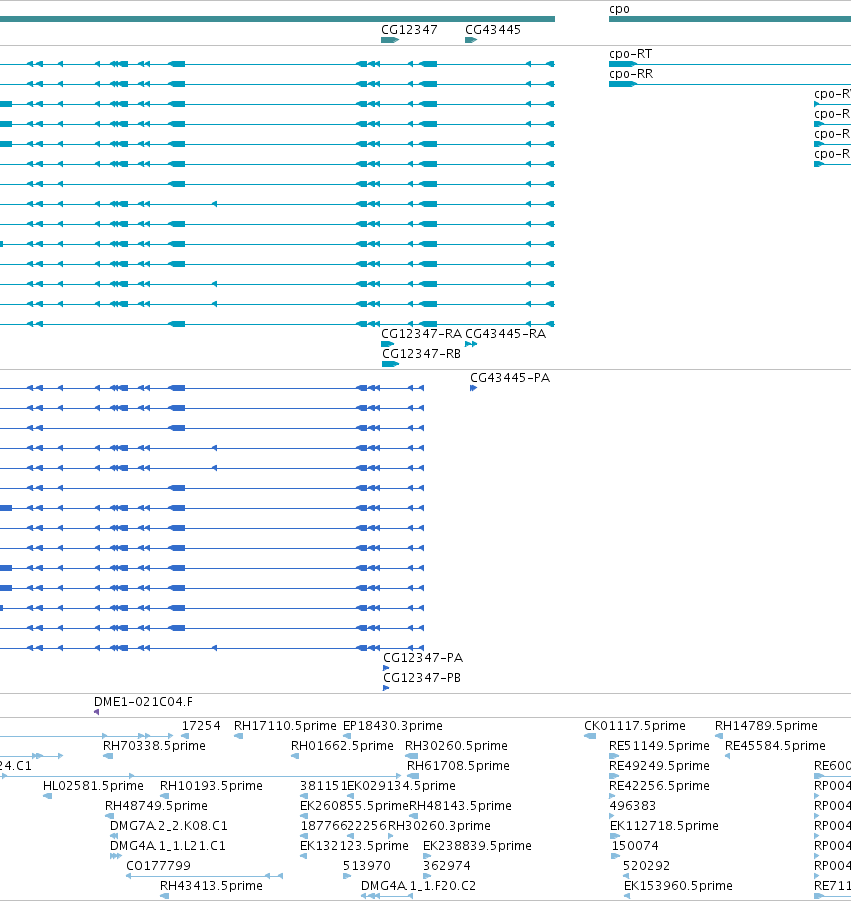
Task: Select EK260855.5prime EST label
Action: click(x=354, y=806)
